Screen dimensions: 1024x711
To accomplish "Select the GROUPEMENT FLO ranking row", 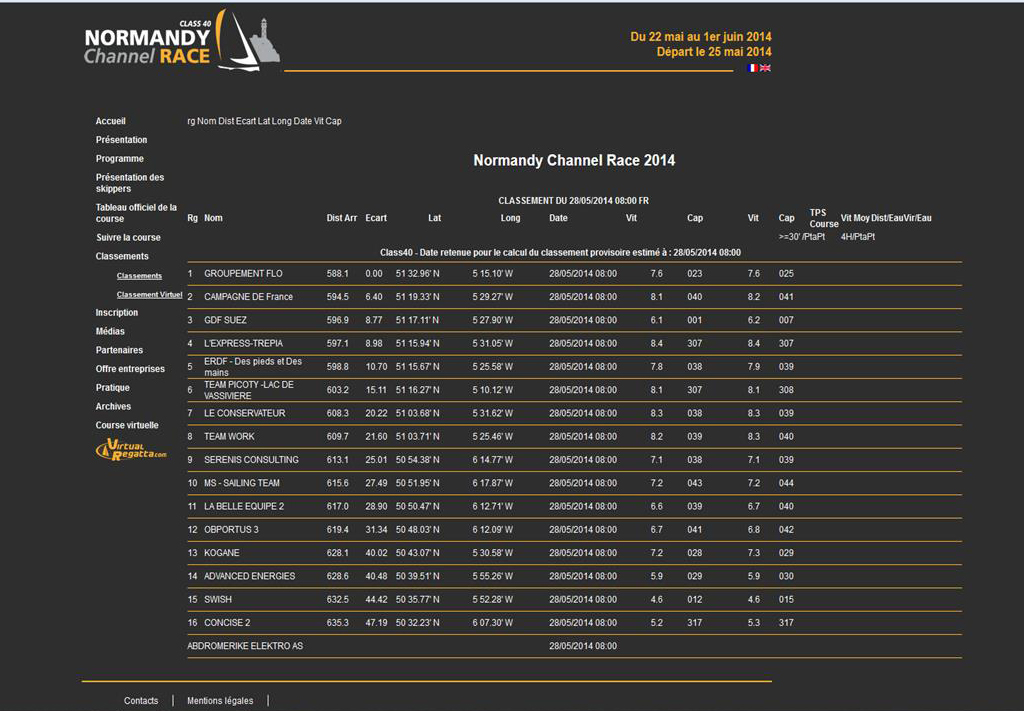I will [243, 274].
